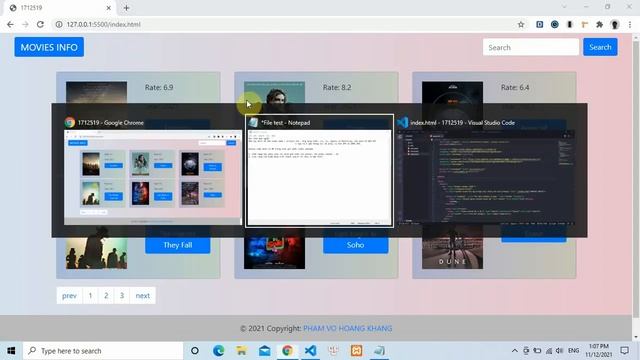Focus the Search input field on the page
This screenshot has height=360, width=640.
(x=531, y=47)
